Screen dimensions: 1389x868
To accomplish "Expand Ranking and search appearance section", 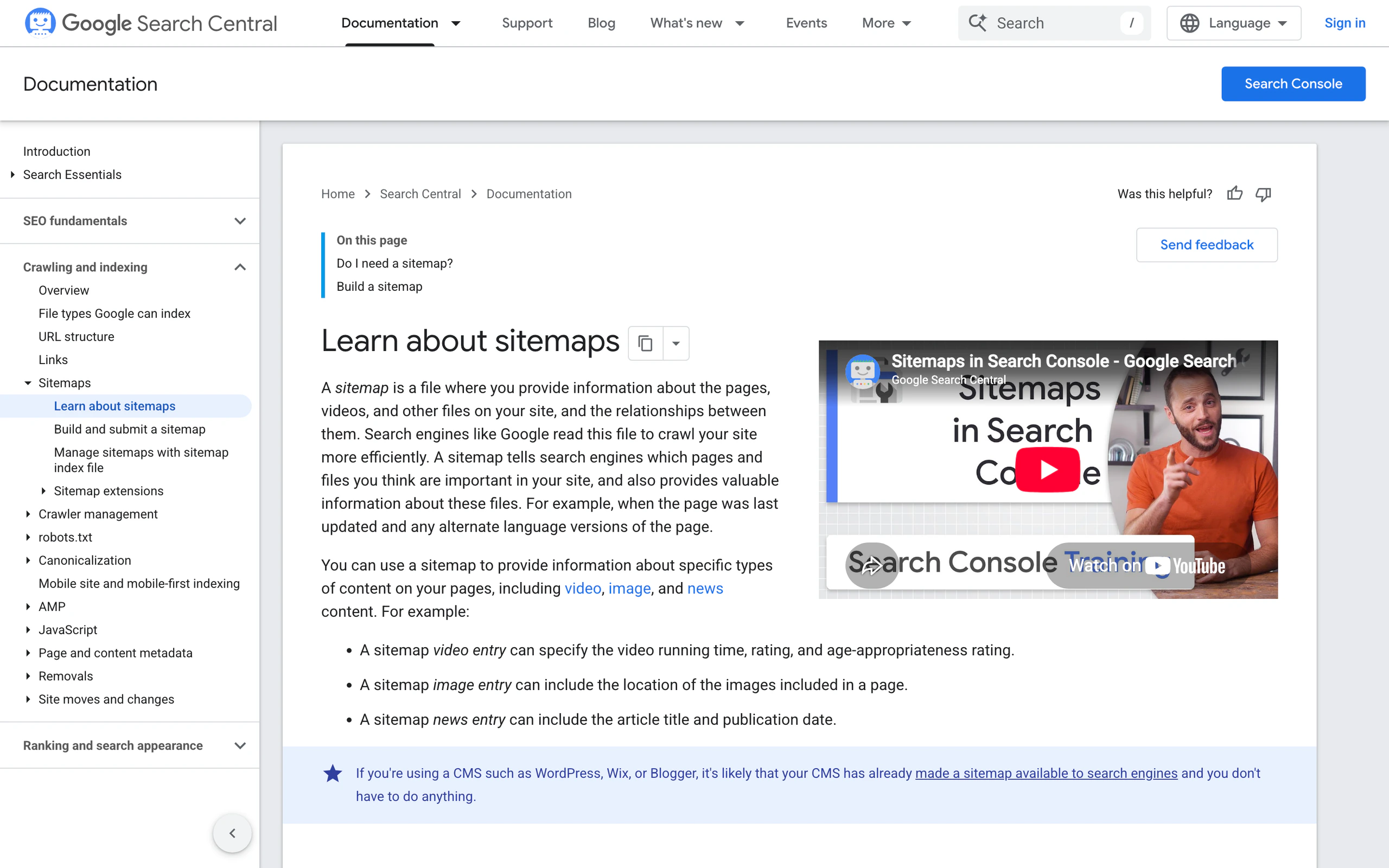I will click(x=240, y=746).
